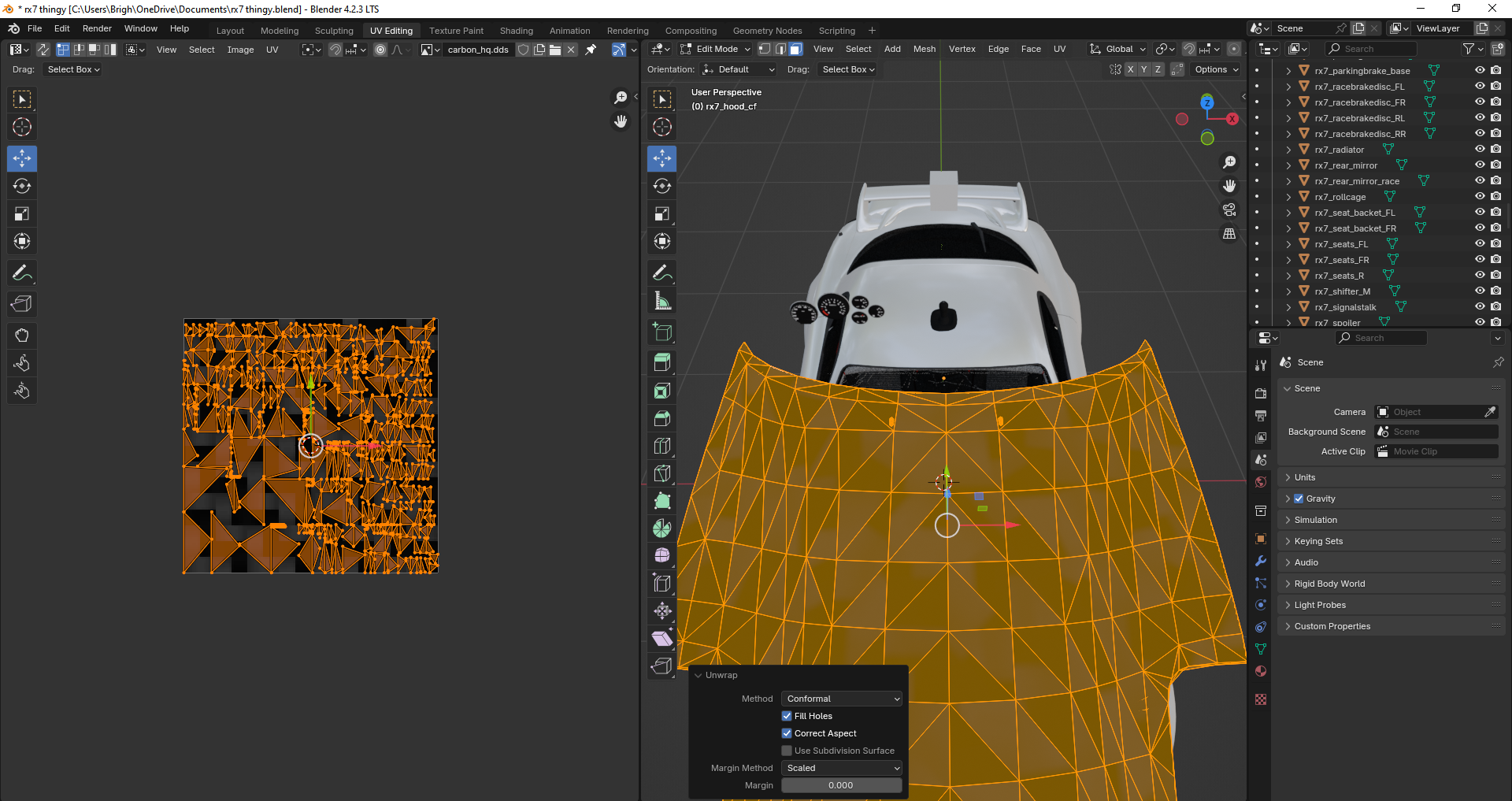This screenshot has height=801, width=1512.
Task: Toggle camera view in the viewport
Action: [1229, 210]
